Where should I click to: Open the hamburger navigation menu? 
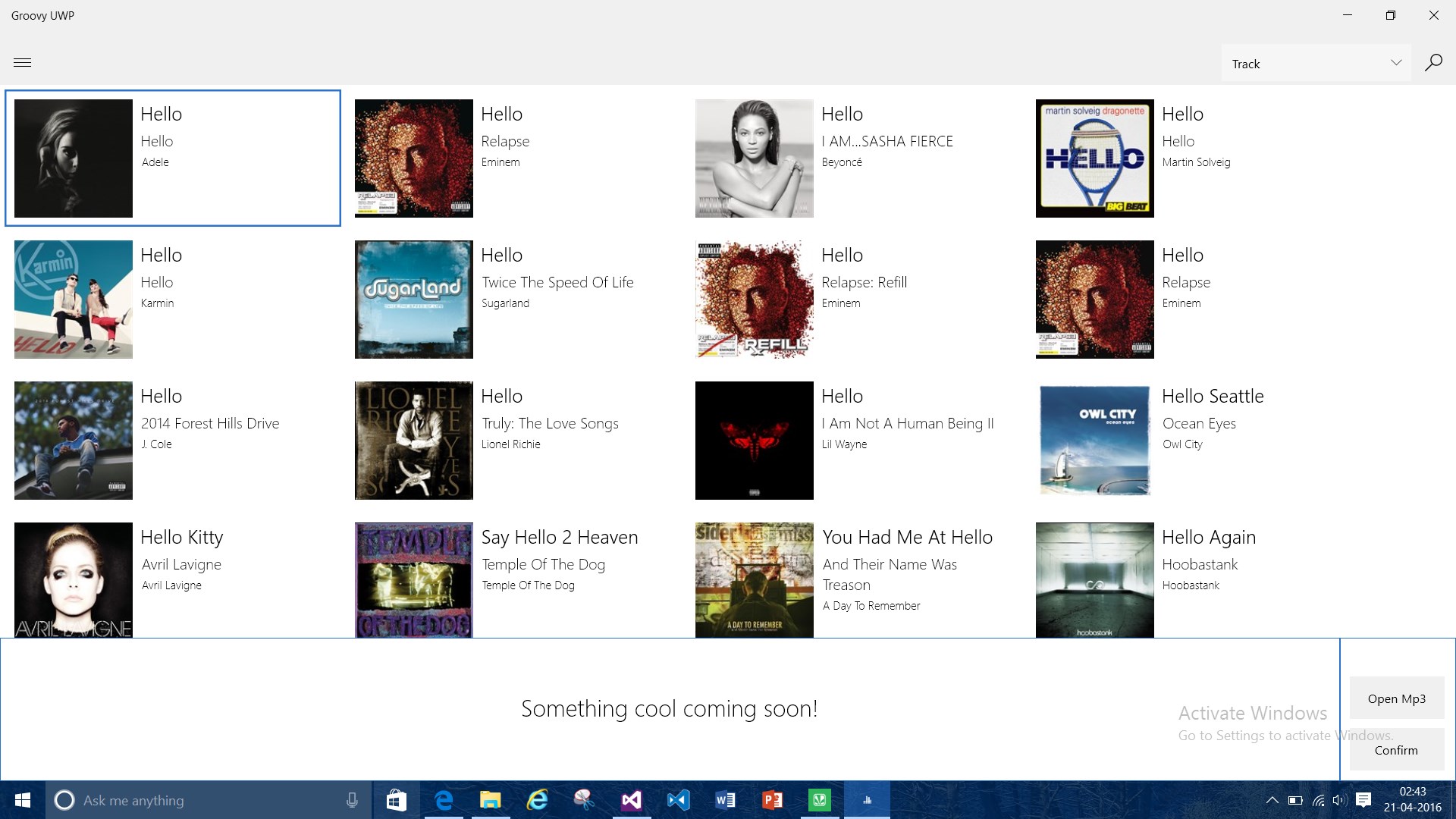click(x=23, y=63)
